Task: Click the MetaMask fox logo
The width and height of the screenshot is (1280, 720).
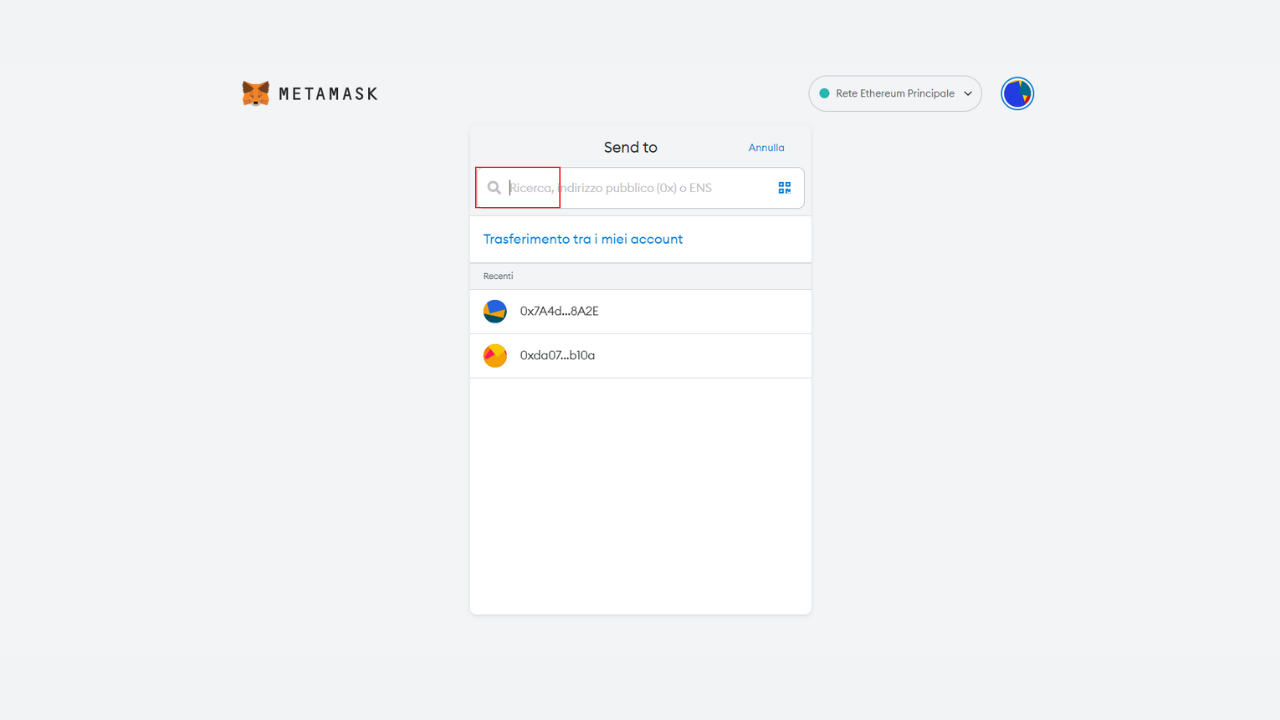Action: pos(256,93)
